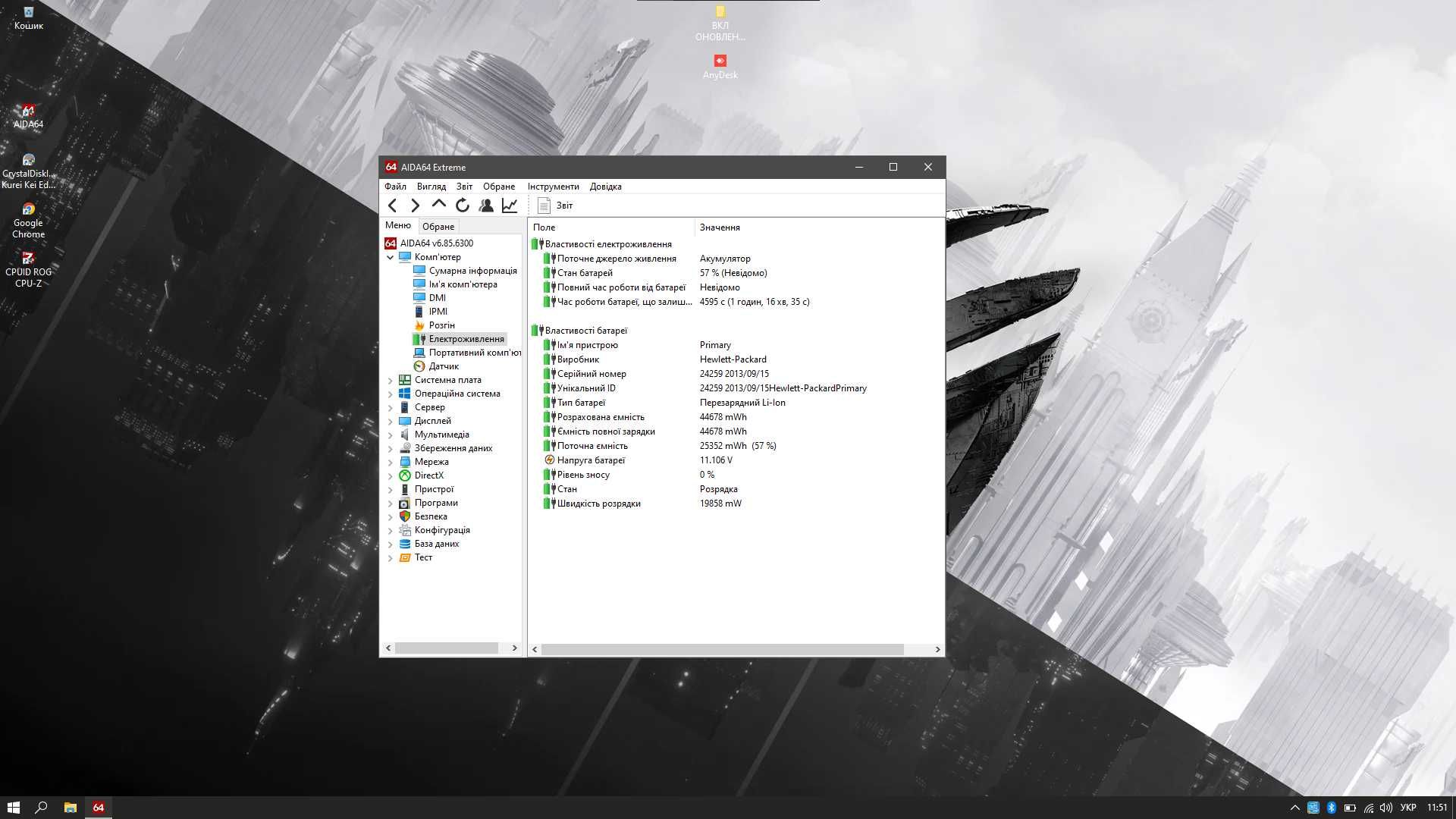Click the Пристрої device icon
1456x819 pixels.
405,489
